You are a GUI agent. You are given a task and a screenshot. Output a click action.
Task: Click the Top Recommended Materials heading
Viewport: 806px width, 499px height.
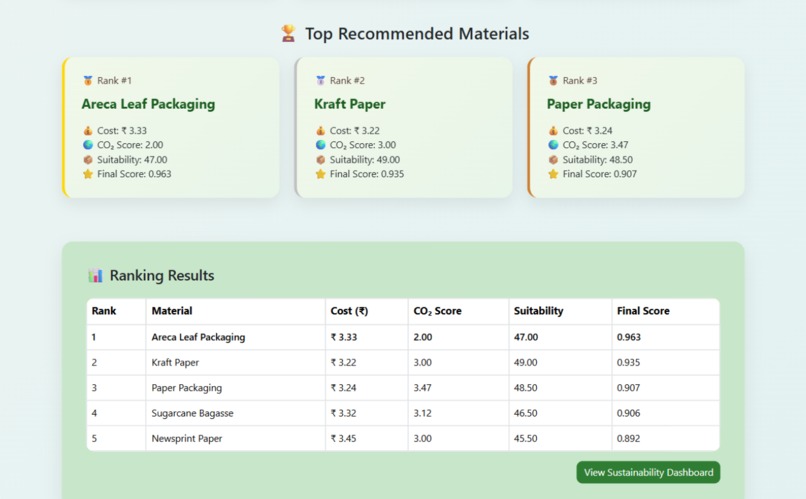[x=417, y=34]
